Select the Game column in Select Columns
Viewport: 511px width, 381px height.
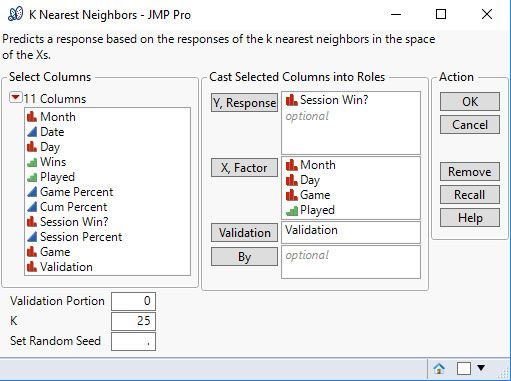(55, 252)
